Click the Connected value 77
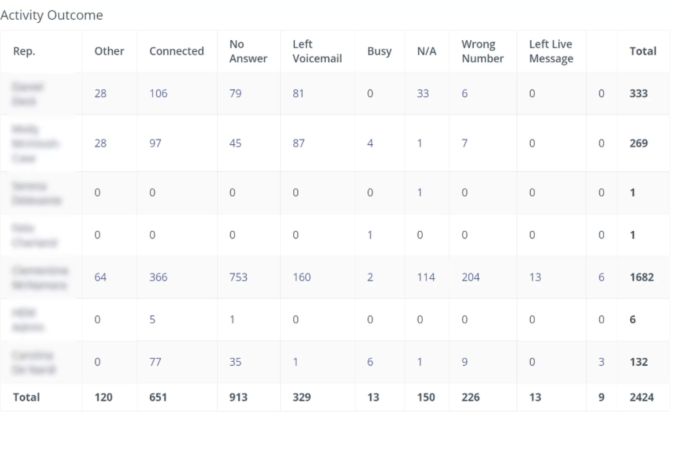The width and height of the screenshot is (700, 451). click(155, 362)
